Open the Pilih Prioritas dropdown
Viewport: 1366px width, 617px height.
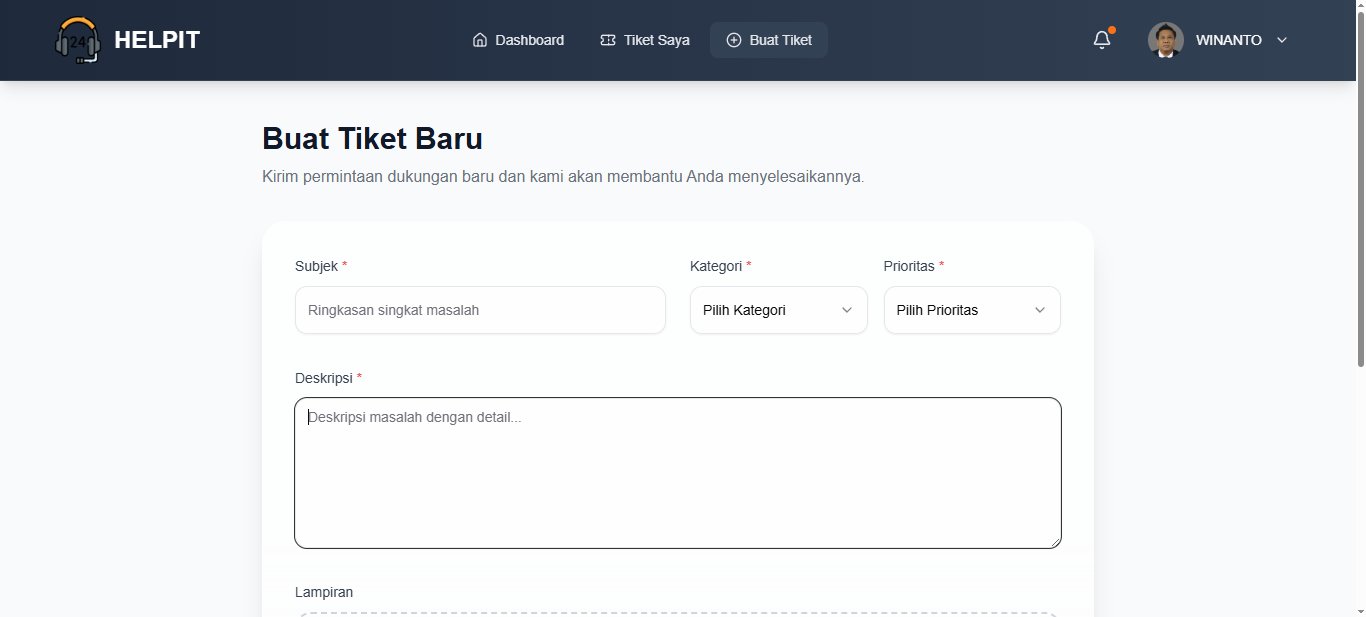[971, 310]
